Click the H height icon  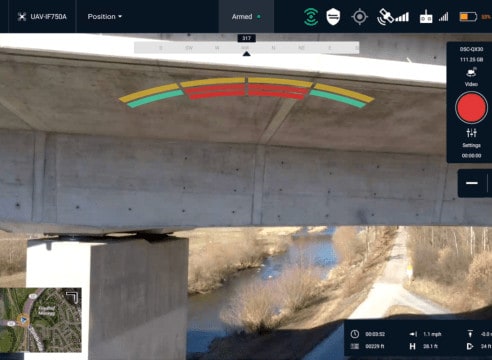tap(413, 346)
